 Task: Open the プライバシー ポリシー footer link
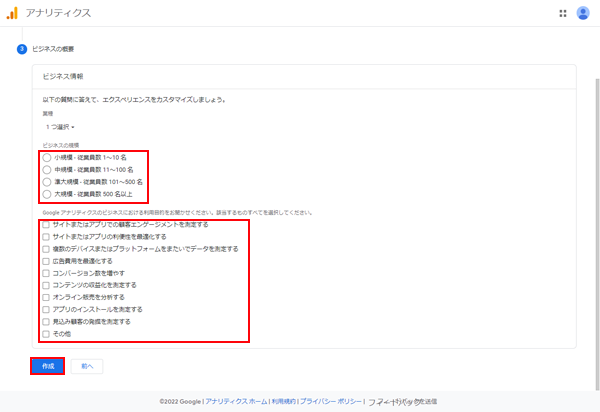tap(330, 401)
